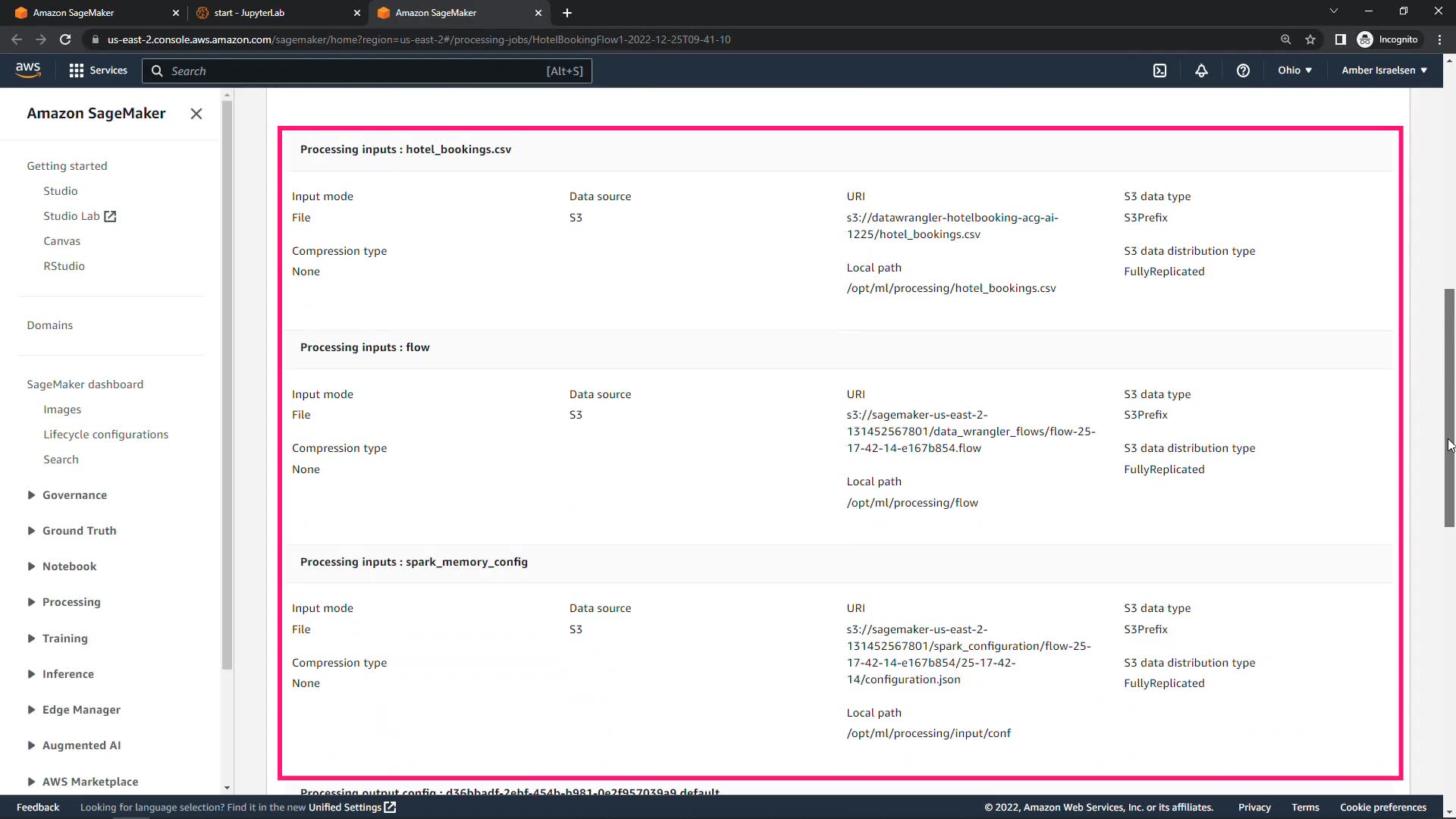Click the Feedback button in footer
The image size is (1456, 819).
point(38,808)
